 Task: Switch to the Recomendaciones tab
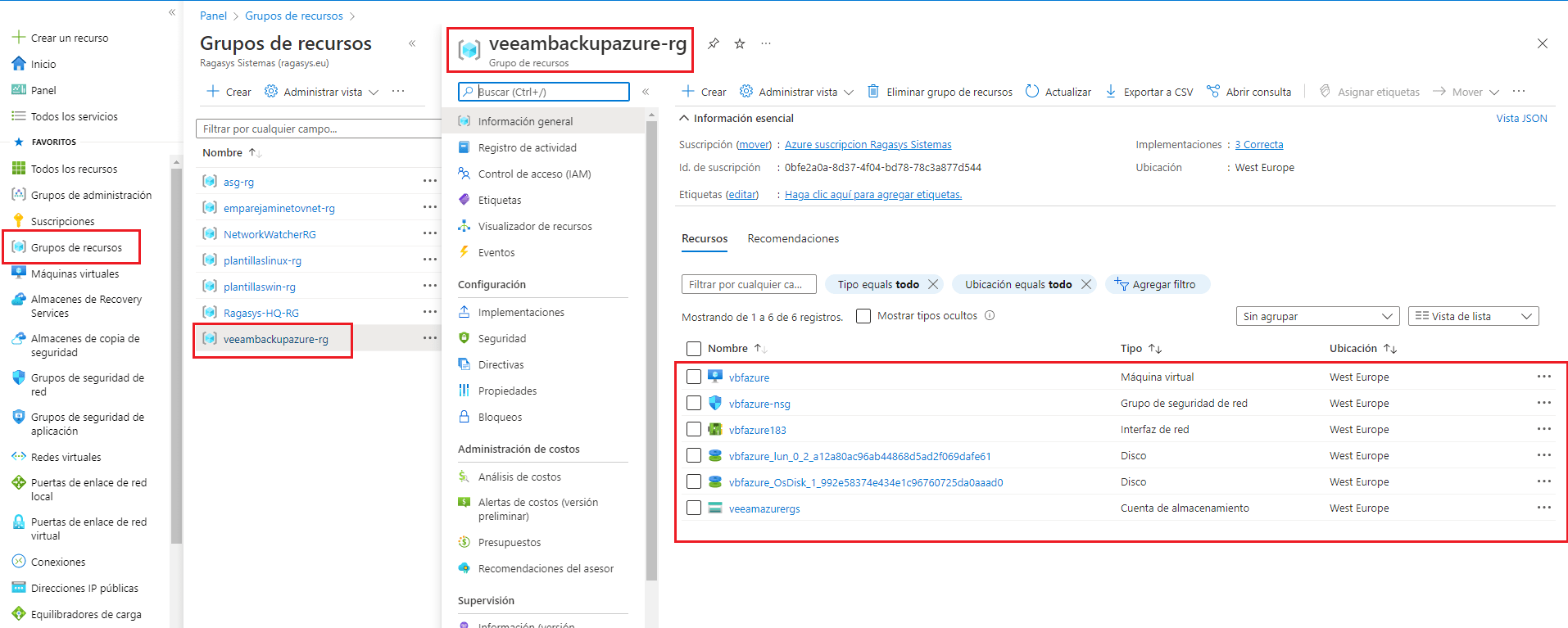[793, 238]
